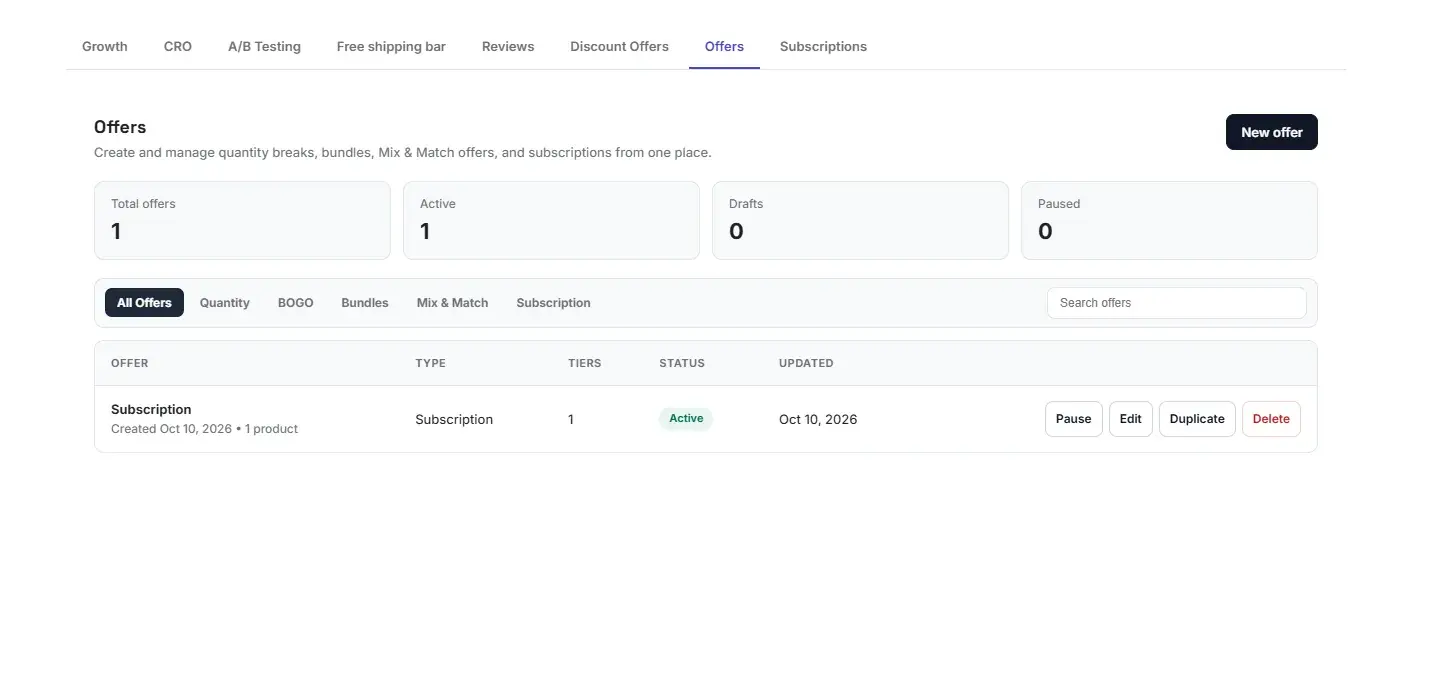
Task: Duplicate the Subscription offer
Action: (x=1197, y=419)
